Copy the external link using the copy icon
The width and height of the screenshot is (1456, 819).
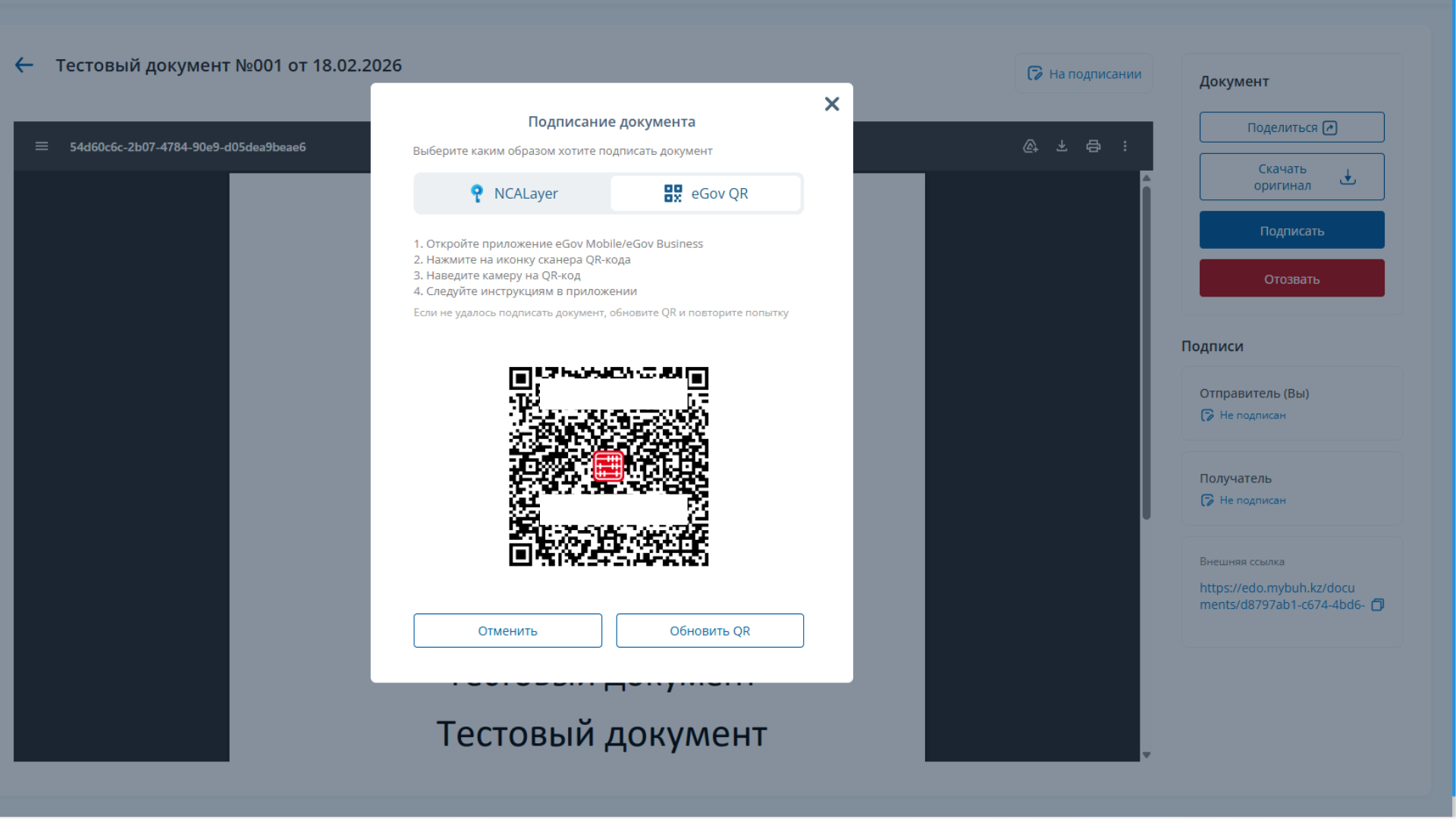click(x=1379, y=604)
